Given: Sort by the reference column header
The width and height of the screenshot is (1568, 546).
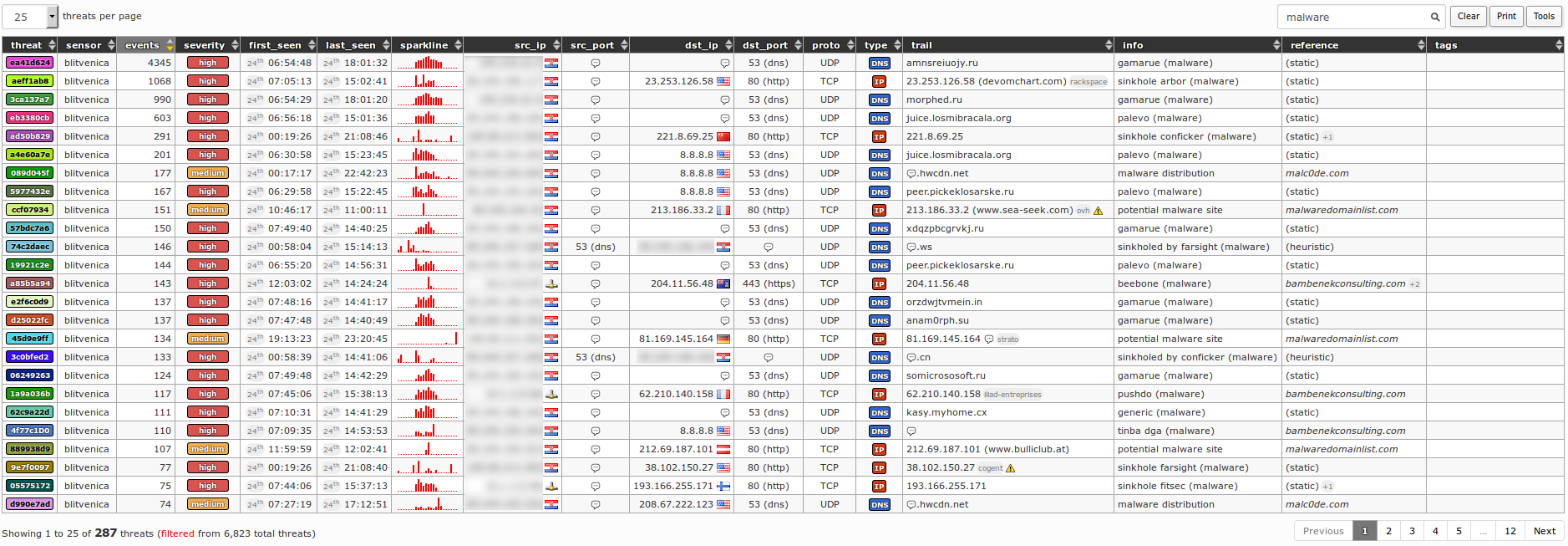Looking at the screenshot, I should point(1355,45).
